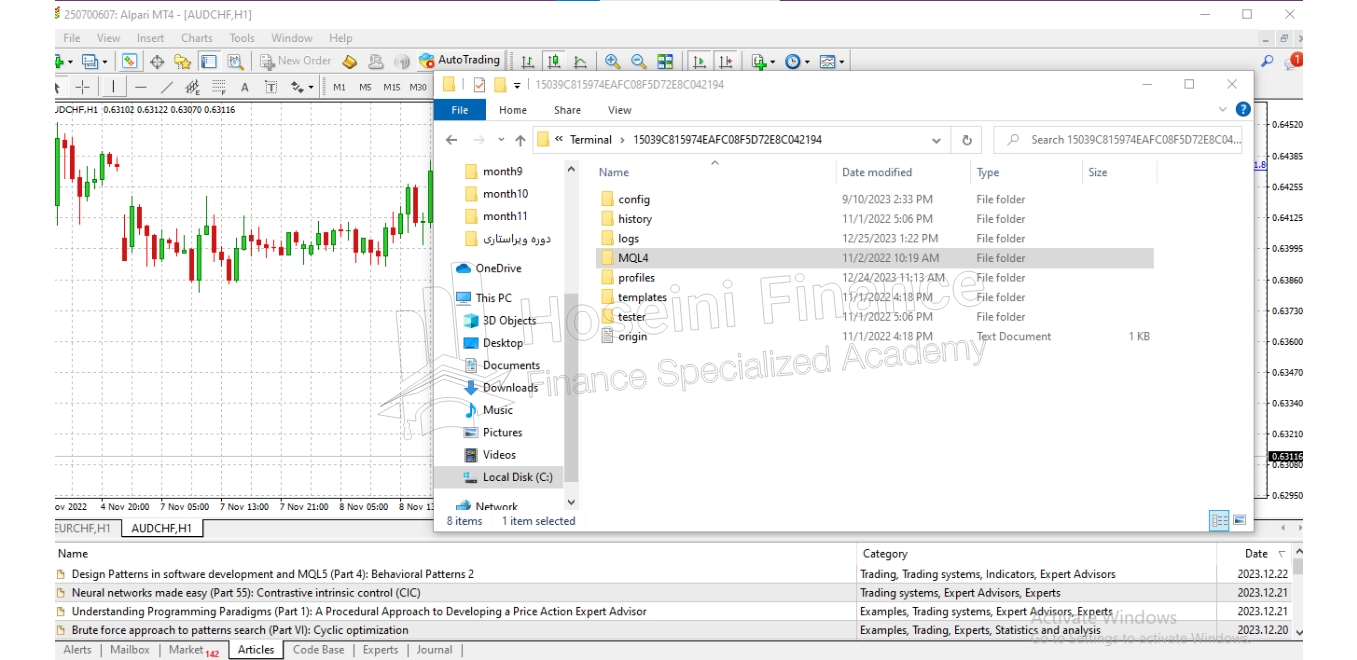Toggle the Navigator star-folder icon
Image resolution: width=1357 pixels, height=660 pixels.
point(183,61)
